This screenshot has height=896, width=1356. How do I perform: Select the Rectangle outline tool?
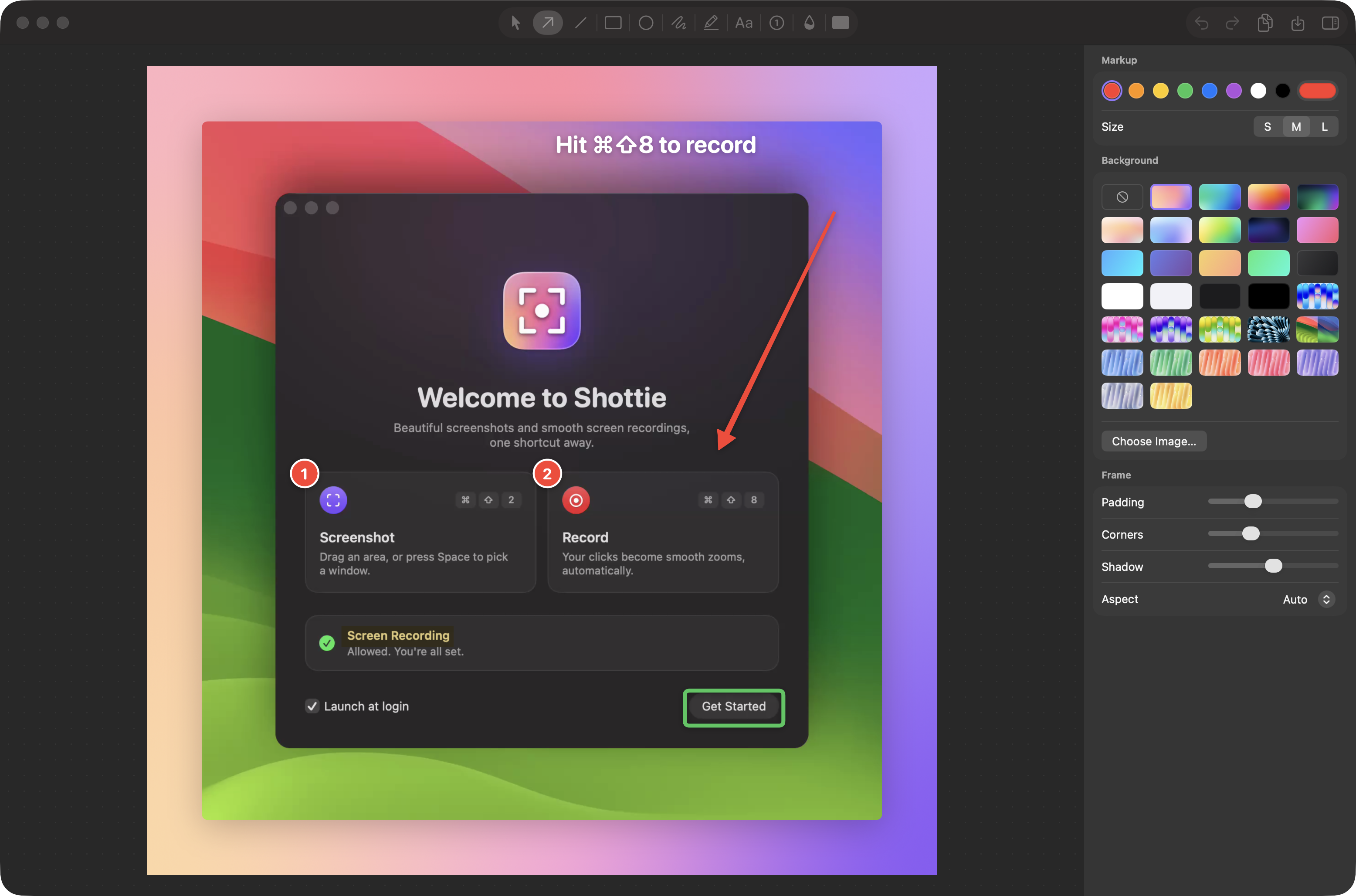(x=613, y=23)
